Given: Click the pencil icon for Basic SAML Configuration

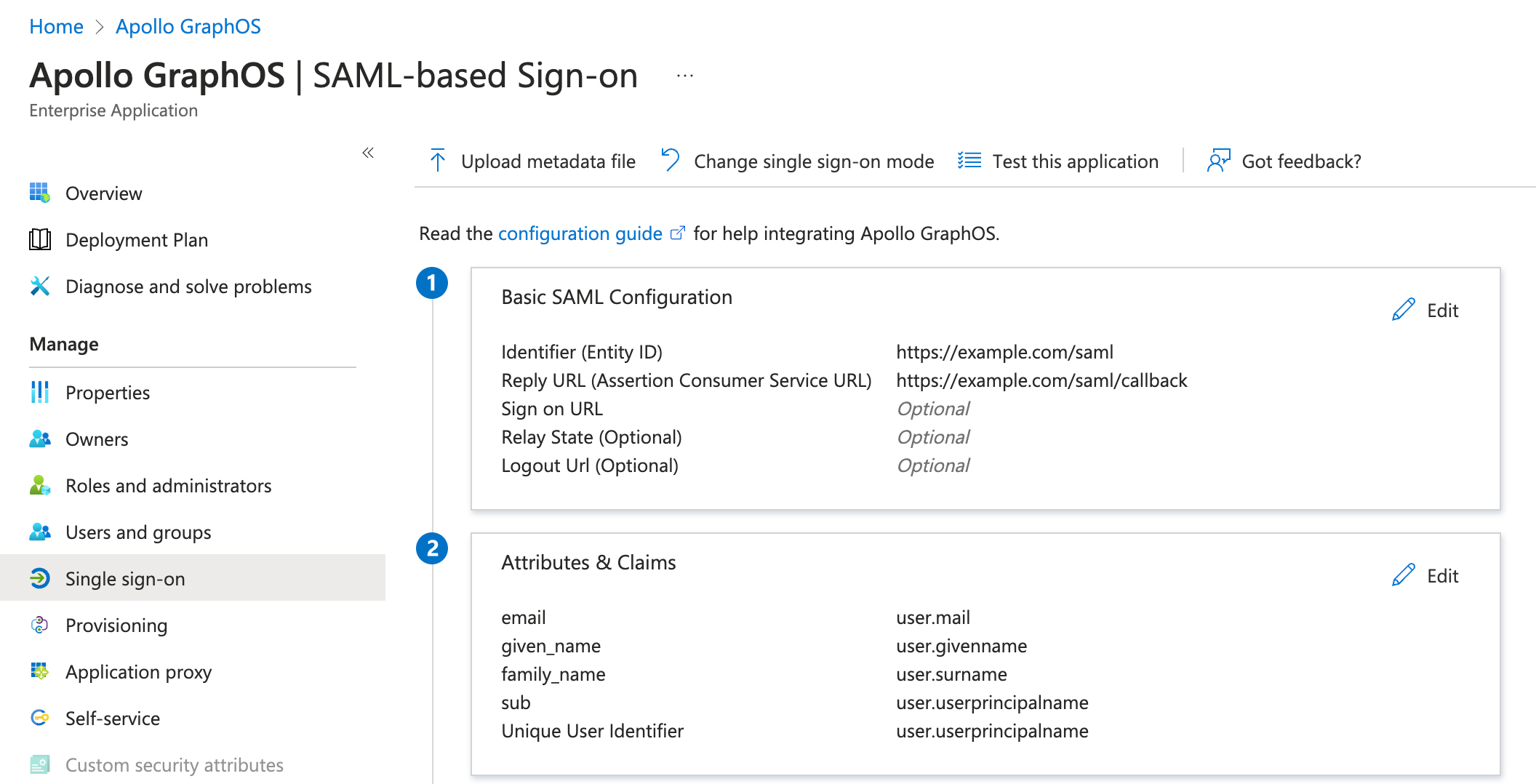Looking at the screenshot, I should tap(1403, 310).
